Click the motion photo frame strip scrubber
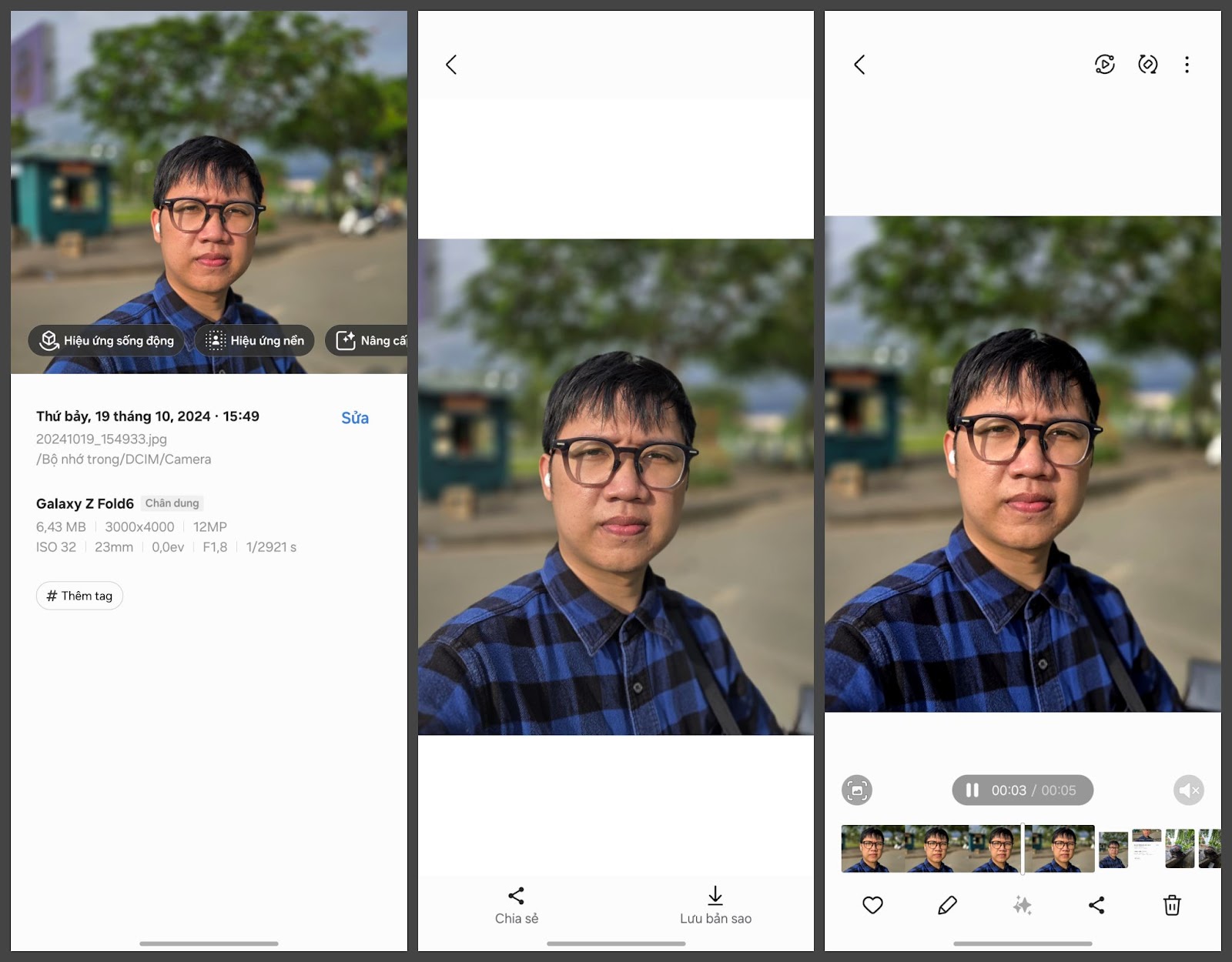Viewport: 1232px width, 962px height. tap(968, 849)
